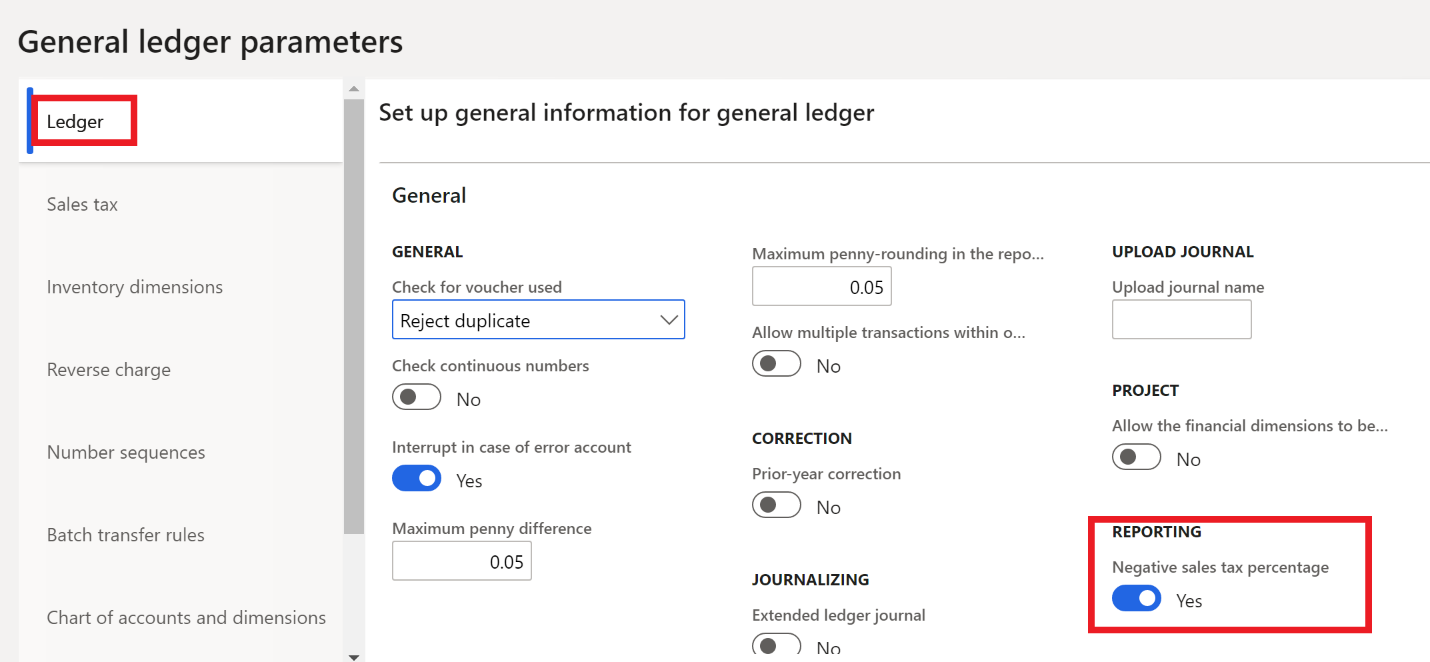Image resolution: width=1430 pixels, height=662 pixels.
Task: Click the CORRECTION group label
Action: coord(802,439)
